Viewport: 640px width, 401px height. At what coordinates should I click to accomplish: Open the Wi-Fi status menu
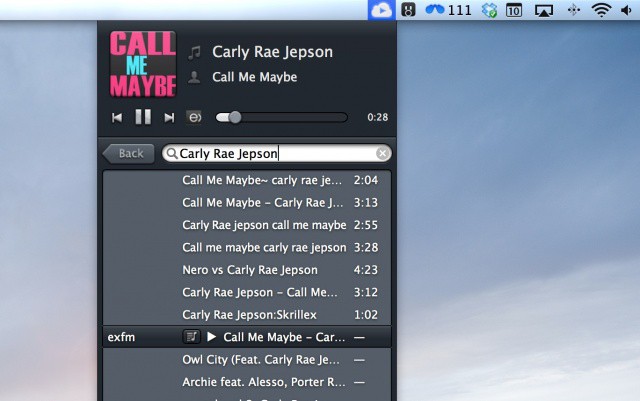(x=601, y=10)
